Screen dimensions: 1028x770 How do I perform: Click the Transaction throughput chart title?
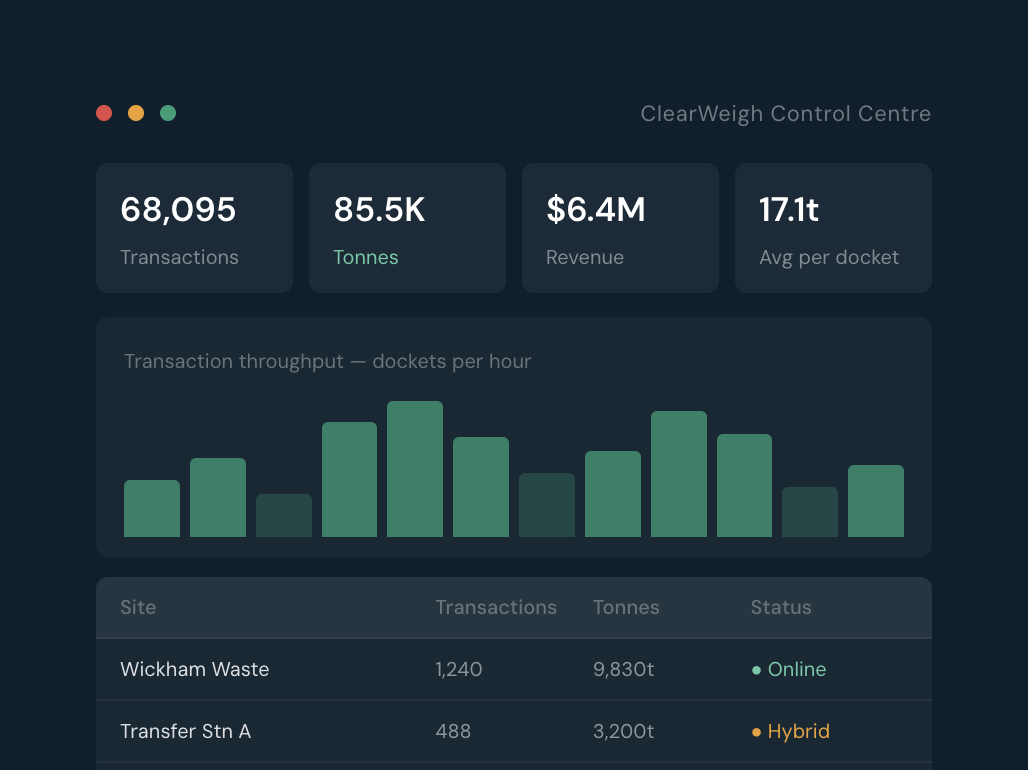(x=327, y=361)
